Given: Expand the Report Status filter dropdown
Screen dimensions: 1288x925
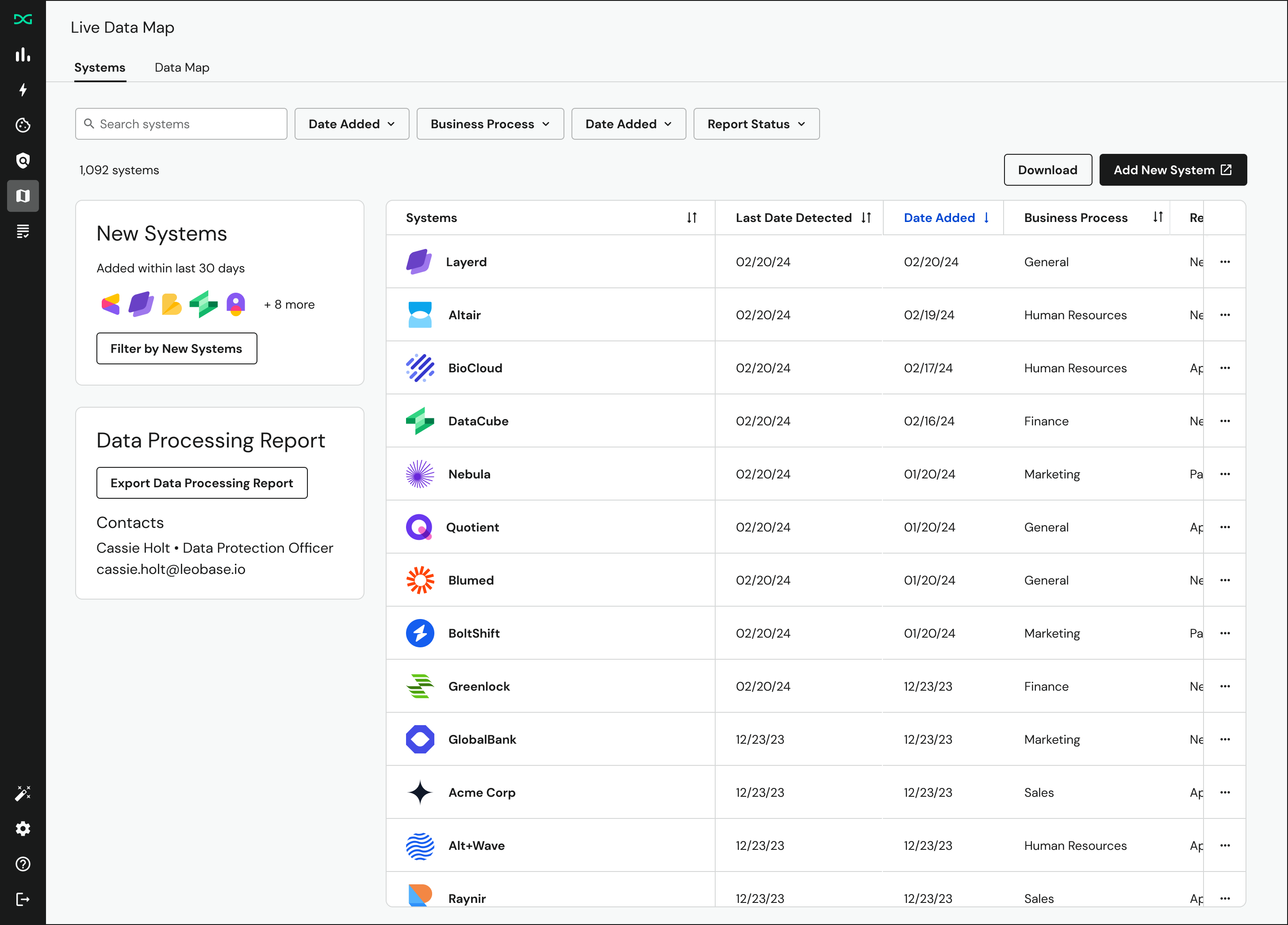Looking at the screenshot, I should click(756, 124).
